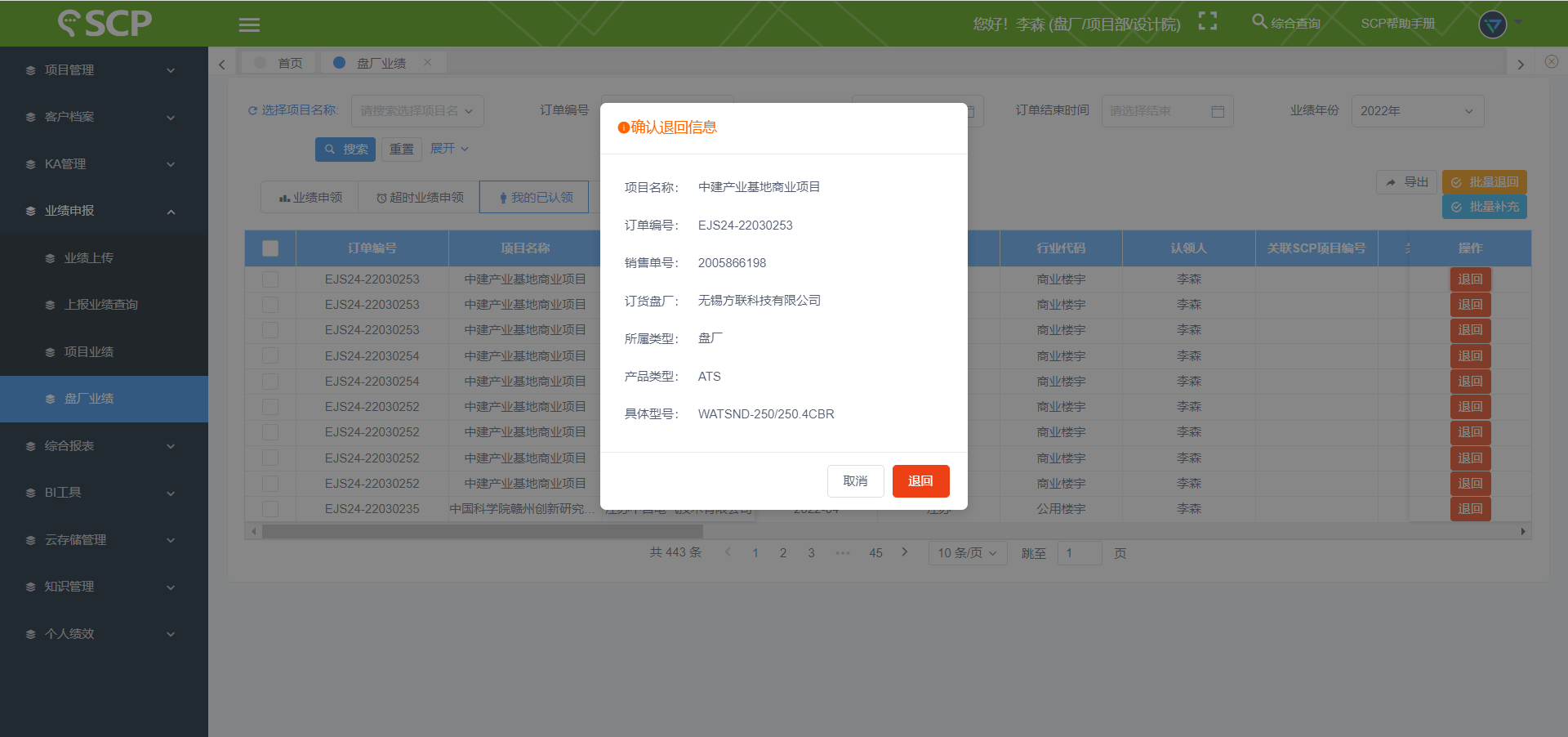Screen dimensions: 1568x737
Task: Click the 重置 button
Action: [x=401, y=150]
